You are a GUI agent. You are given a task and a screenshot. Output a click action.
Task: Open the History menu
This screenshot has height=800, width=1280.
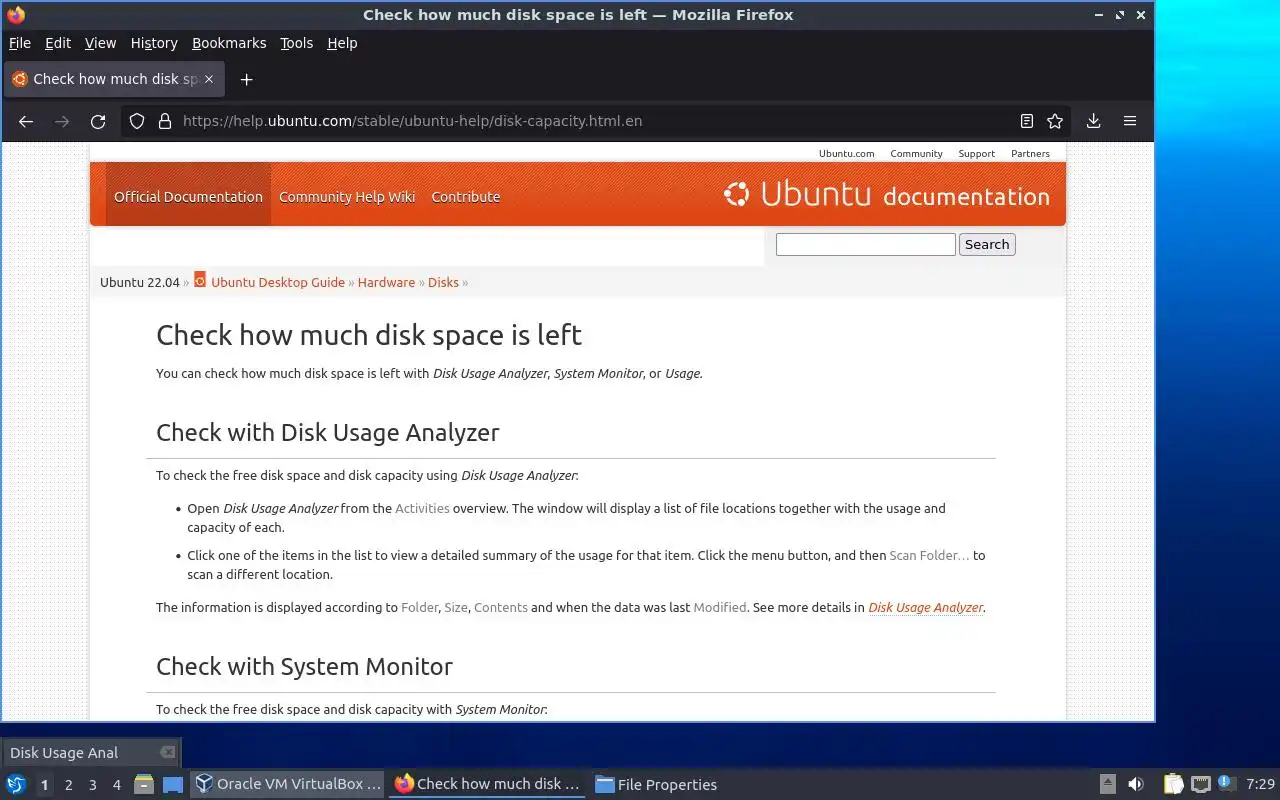pos(154,43)
